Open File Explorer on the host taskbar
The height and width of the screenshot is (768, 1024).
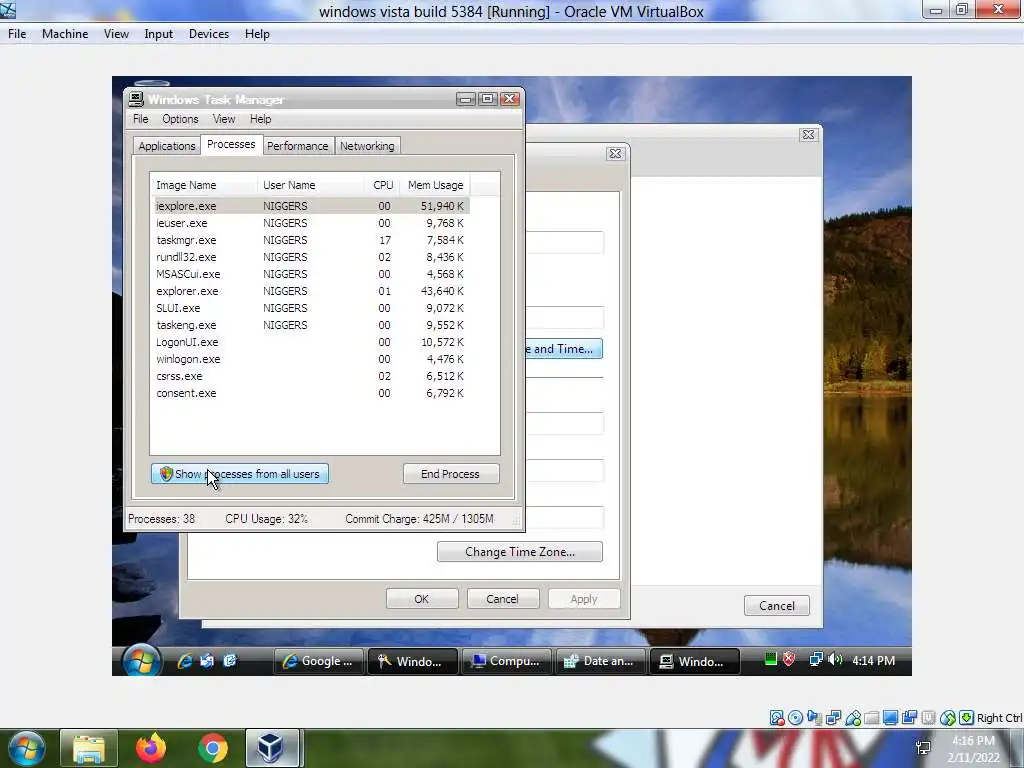(x=89, y=748)
